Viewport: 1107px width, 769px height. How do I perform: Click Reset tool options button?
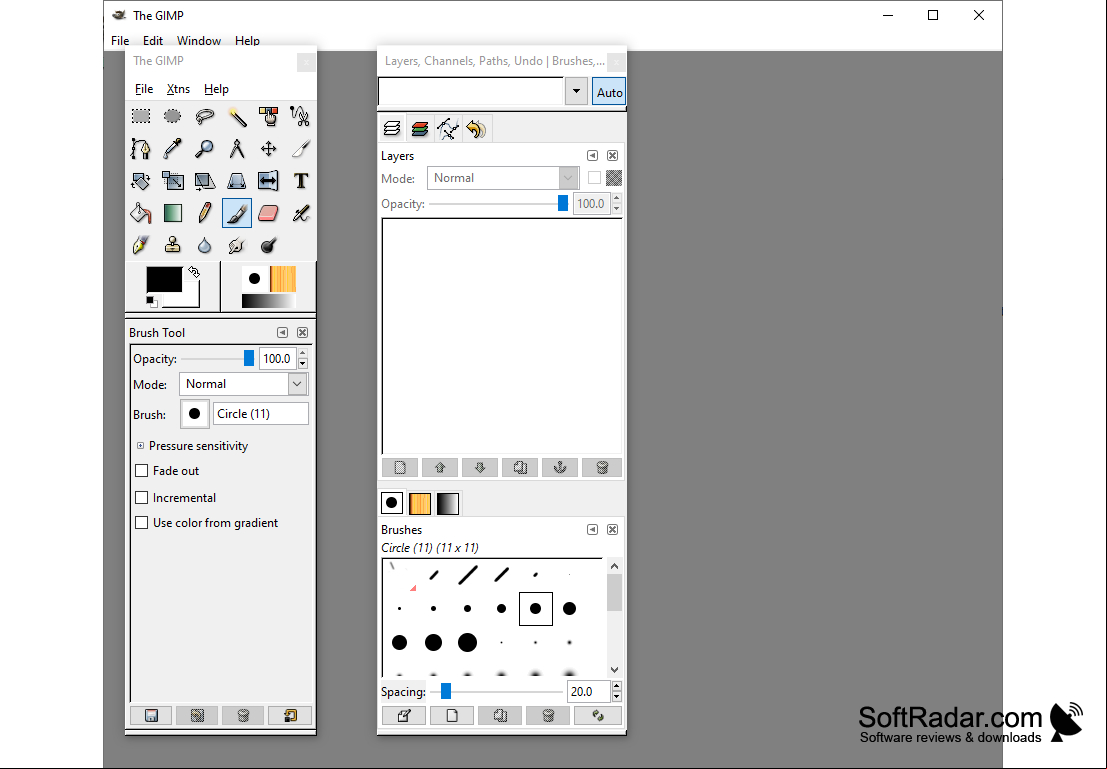(x=290, y=715)
